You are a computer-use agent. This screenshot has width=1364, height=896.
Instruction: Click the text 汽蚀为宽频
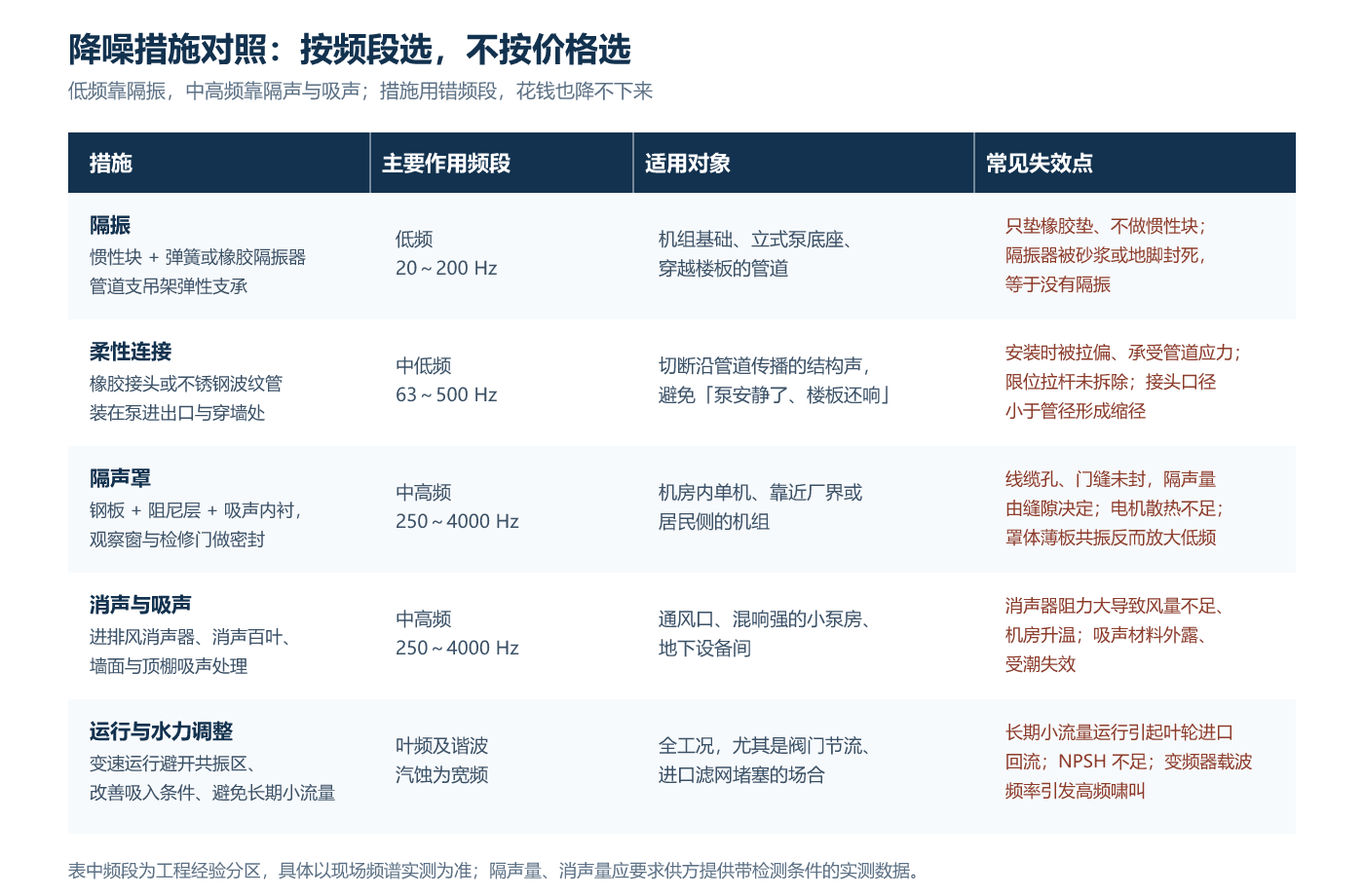[442, 774]
